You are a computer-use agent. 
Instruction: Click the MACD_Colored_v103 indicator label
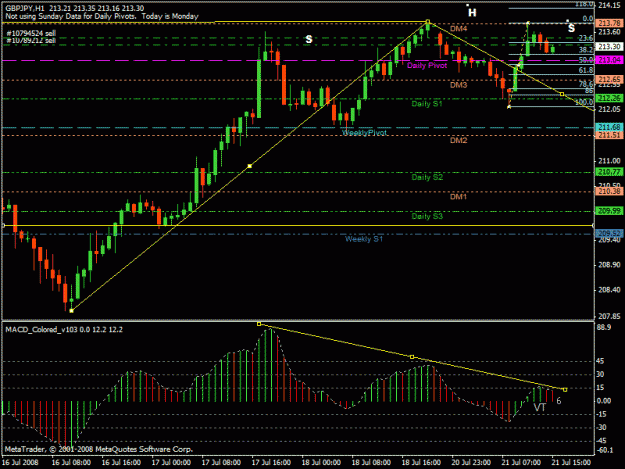pos(64,330)
